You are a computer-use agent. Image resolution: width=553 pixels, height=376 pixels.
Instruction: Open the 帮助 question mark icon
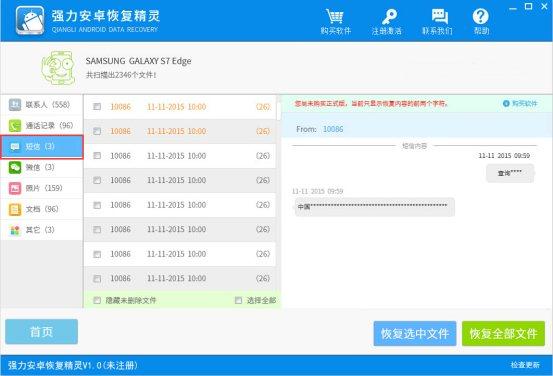(481, 17)
